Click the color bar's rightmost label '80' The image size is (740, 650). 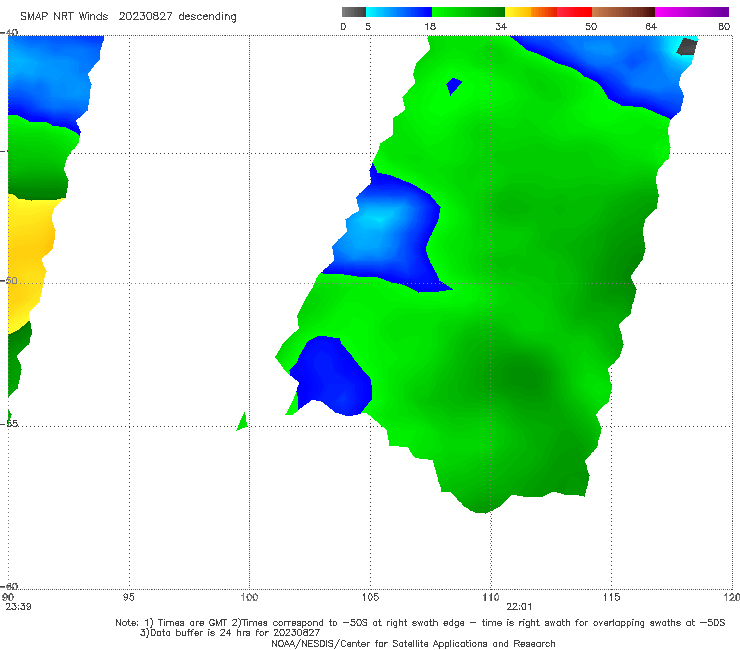pyautogui.click(x=724, y=27)
